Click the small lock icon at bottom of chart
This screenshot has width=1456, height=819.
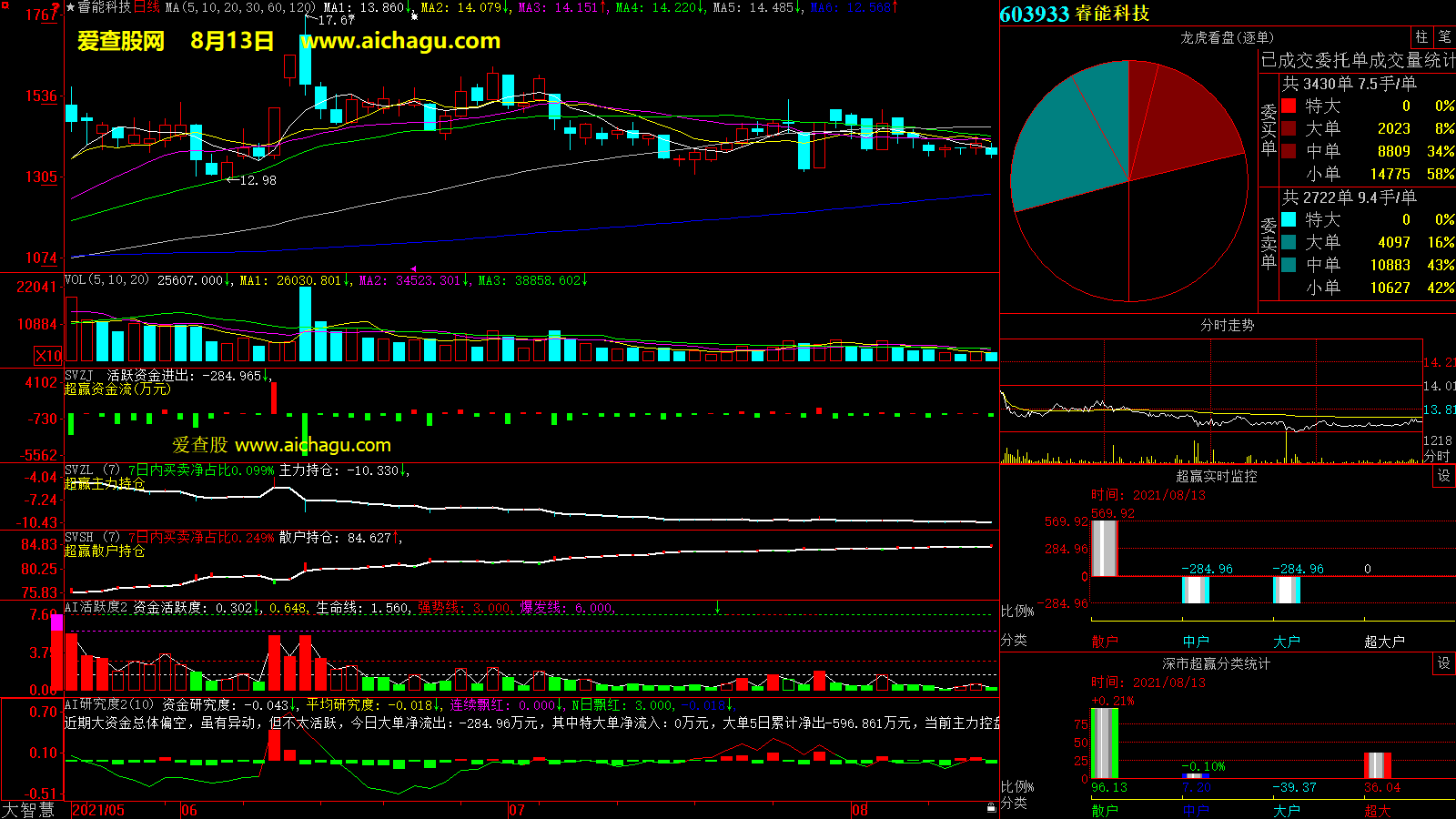[x=991, y=807]
